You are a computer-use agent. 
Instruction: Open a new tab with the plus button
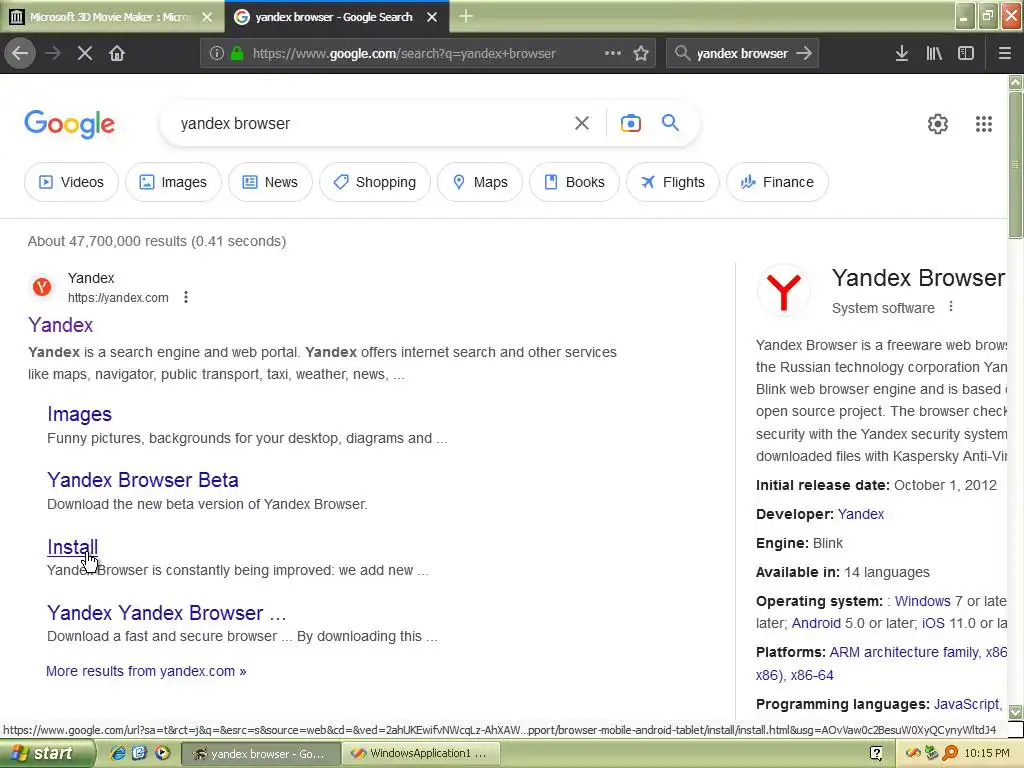[466, 16]
